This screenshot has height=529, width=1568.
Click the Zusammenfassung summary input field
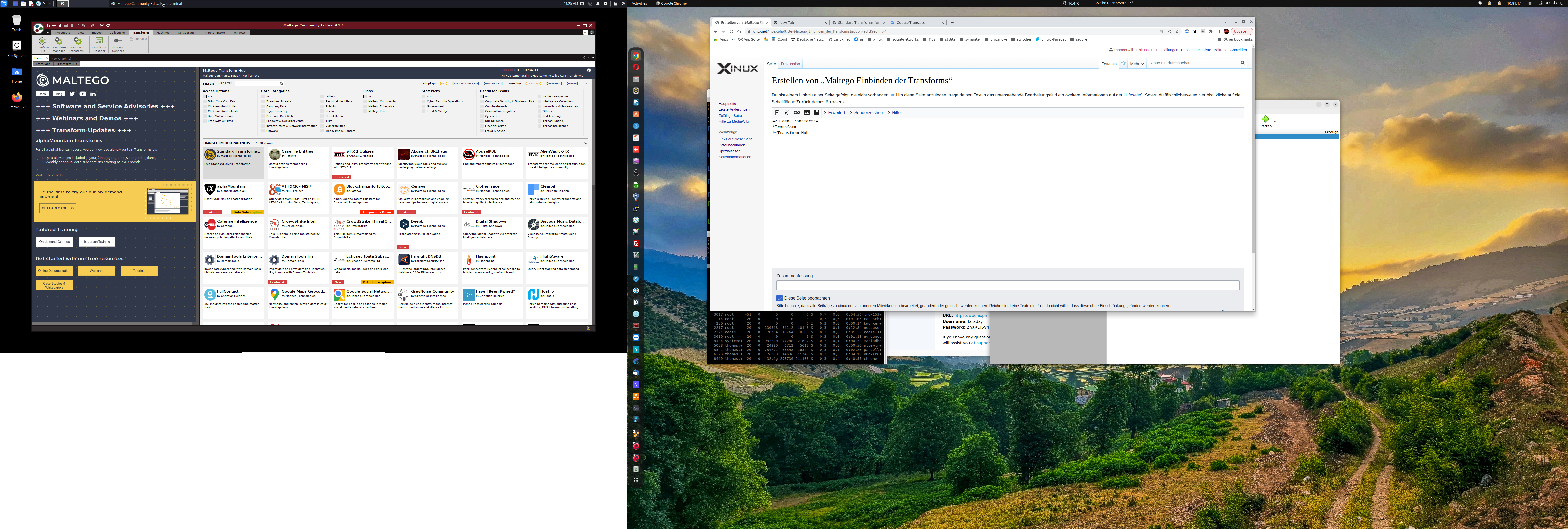tap(1007, 286)
